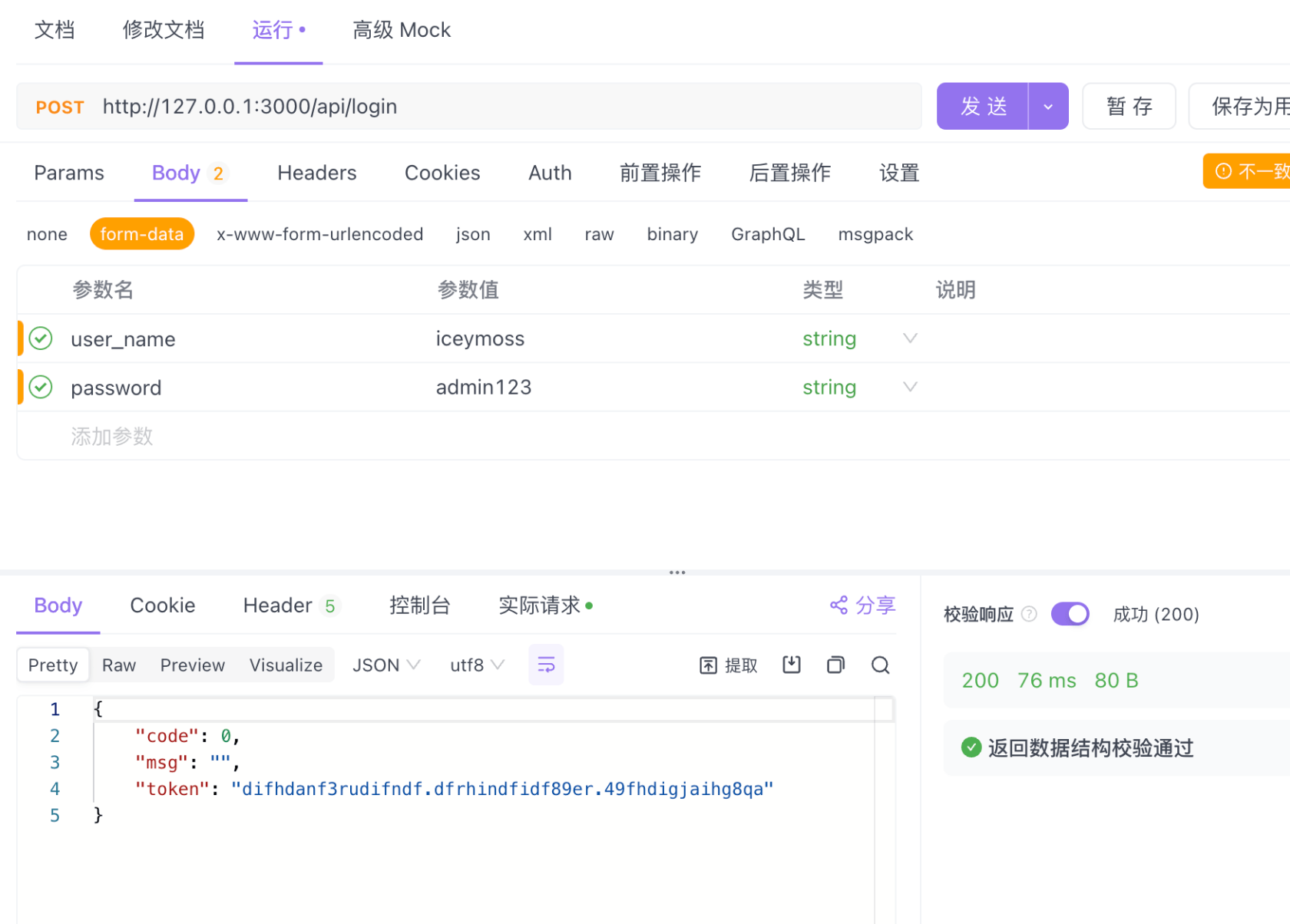Open search in response with magnifier icon
Image resolution: width=1290 pixels, height=924 pixels.
pyautogui.click(x=881, y=665)
